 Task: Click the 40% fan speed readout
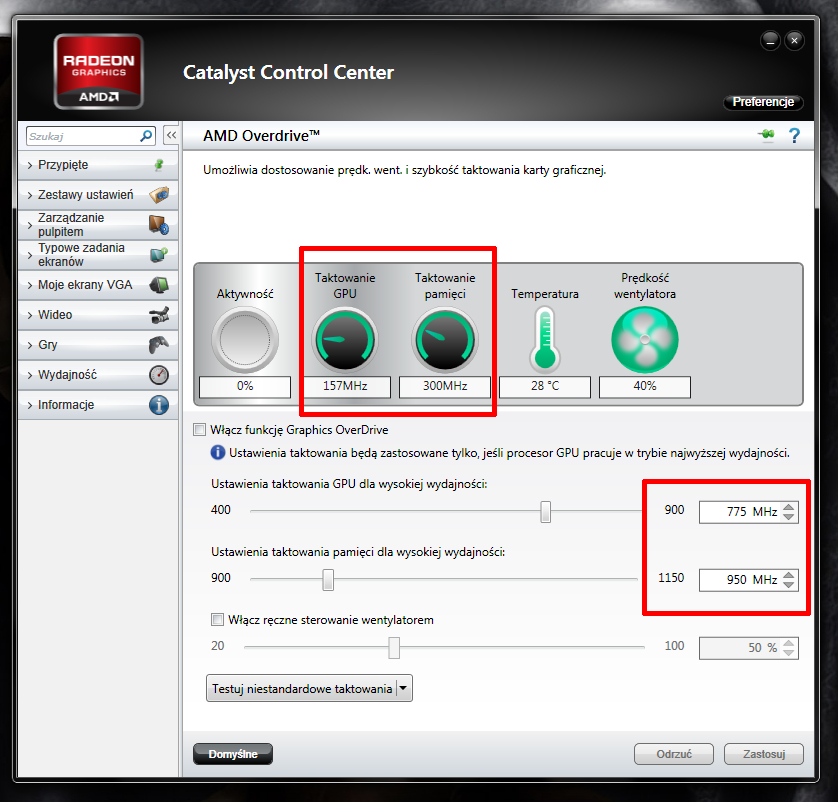point(645,386)
